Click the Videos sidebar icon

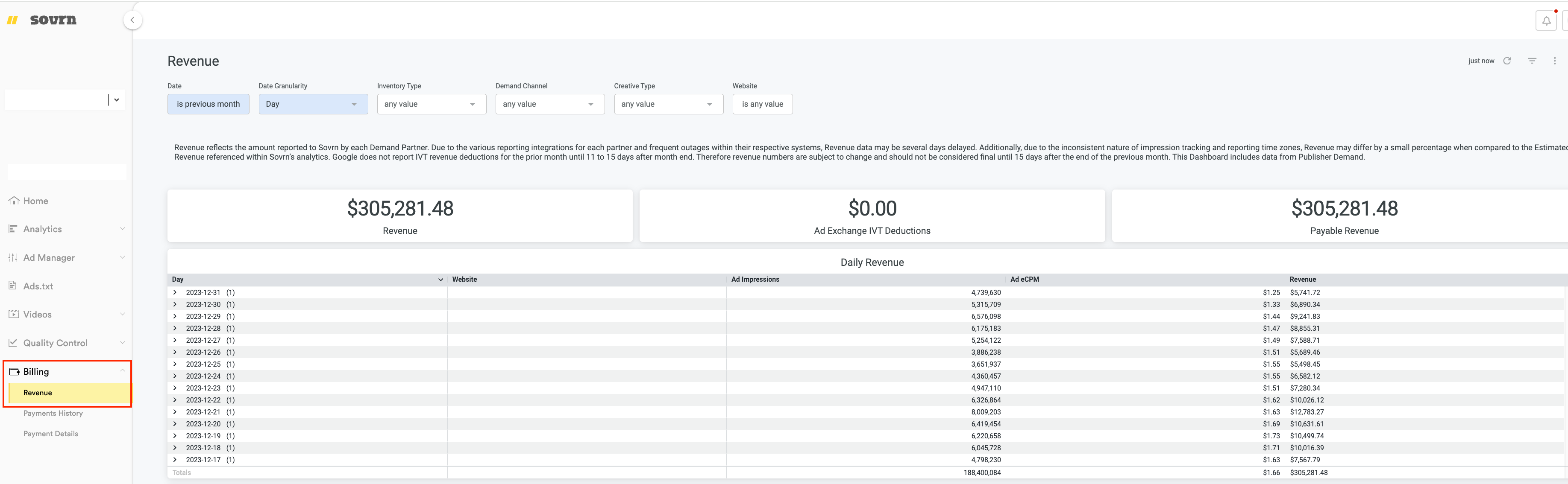pyautogui.click(x=13, y=315)
